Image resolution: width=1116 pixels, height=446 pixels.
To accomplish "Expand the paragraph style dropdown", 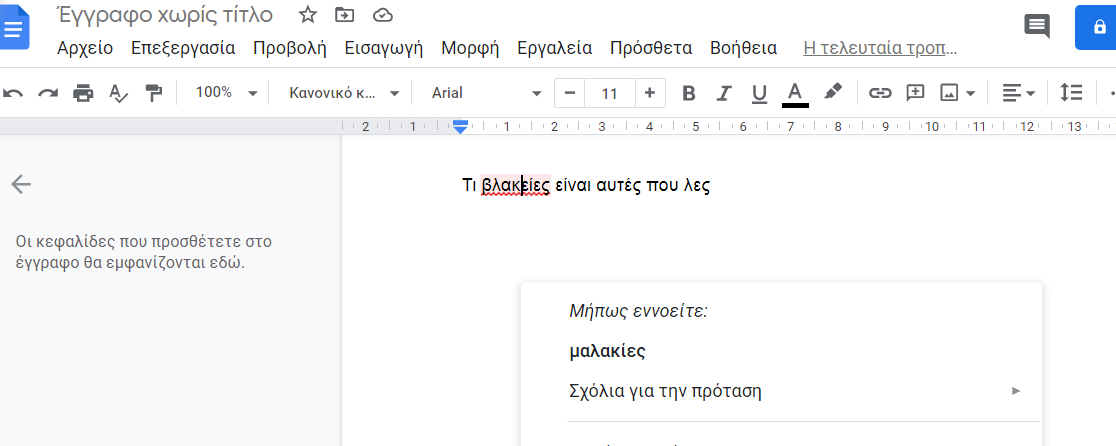I will (x=343, y=93).
